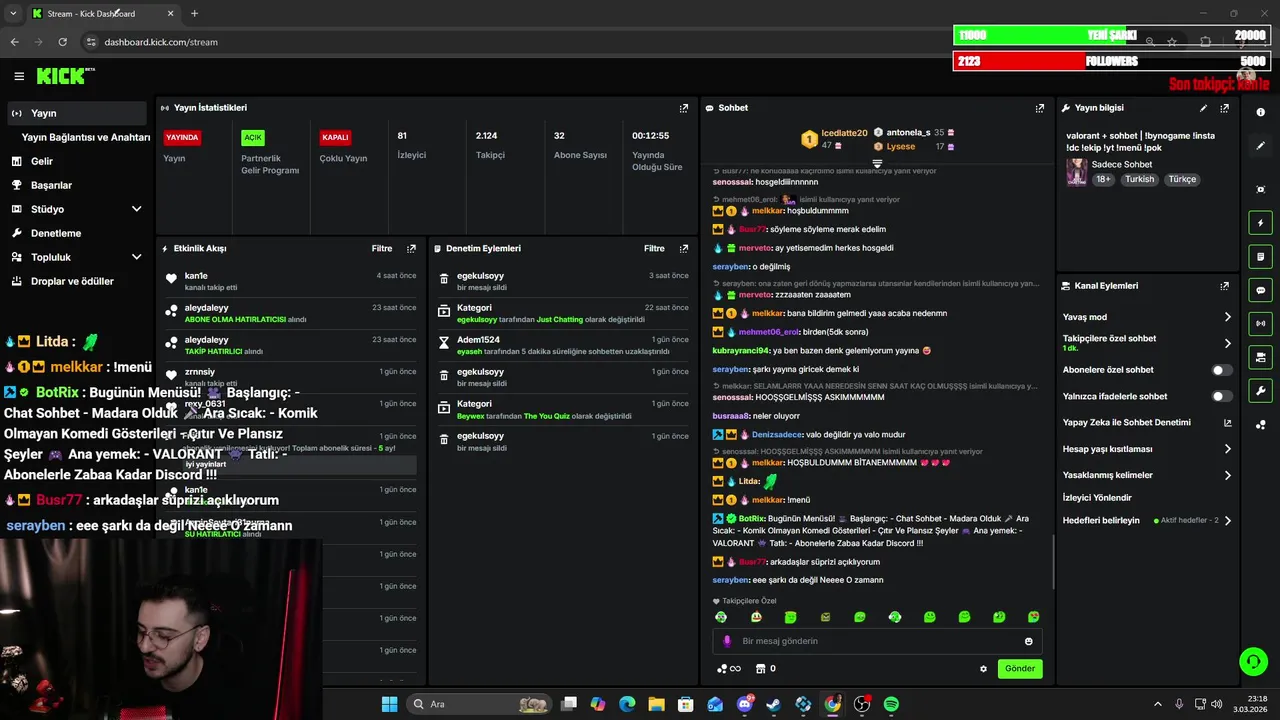Open Yasaklanmış kelimeler options arrow
The image size is (1280, 720).
point(1227,475)
